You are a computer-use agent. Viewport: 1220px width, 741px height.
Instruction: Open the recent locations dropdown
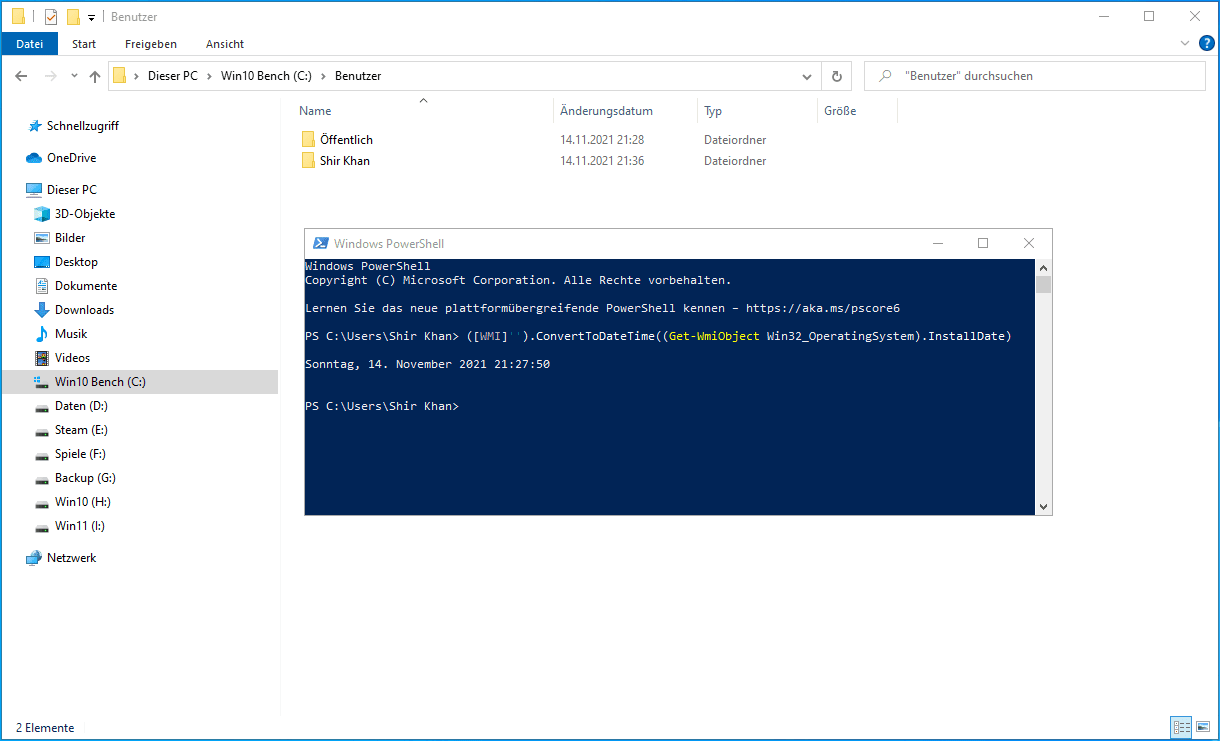pyautogui.click(x=73, y=77)
